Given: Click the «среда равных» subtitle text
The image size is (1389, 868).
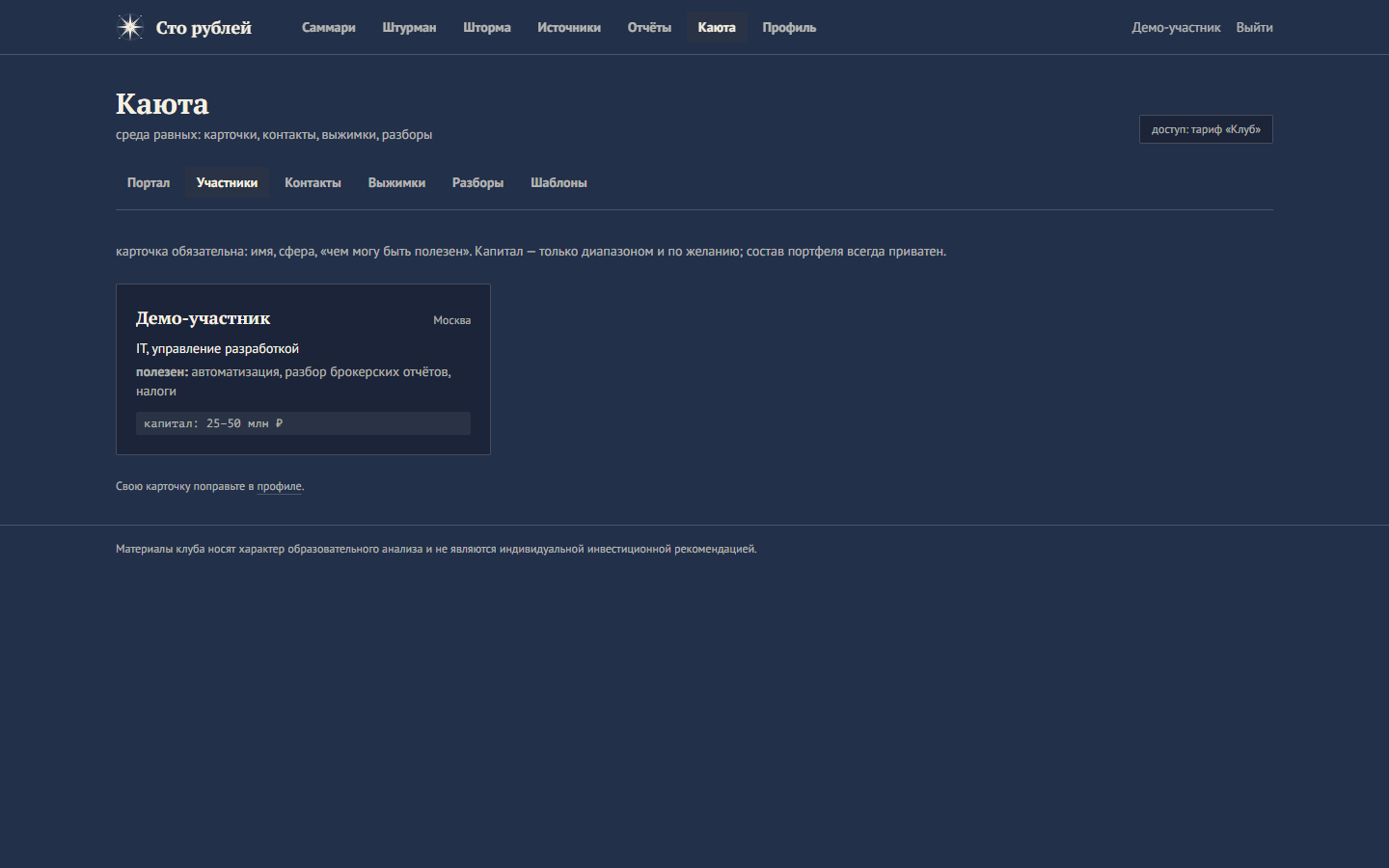Looking at the screenshot, I should coord(274,135).
